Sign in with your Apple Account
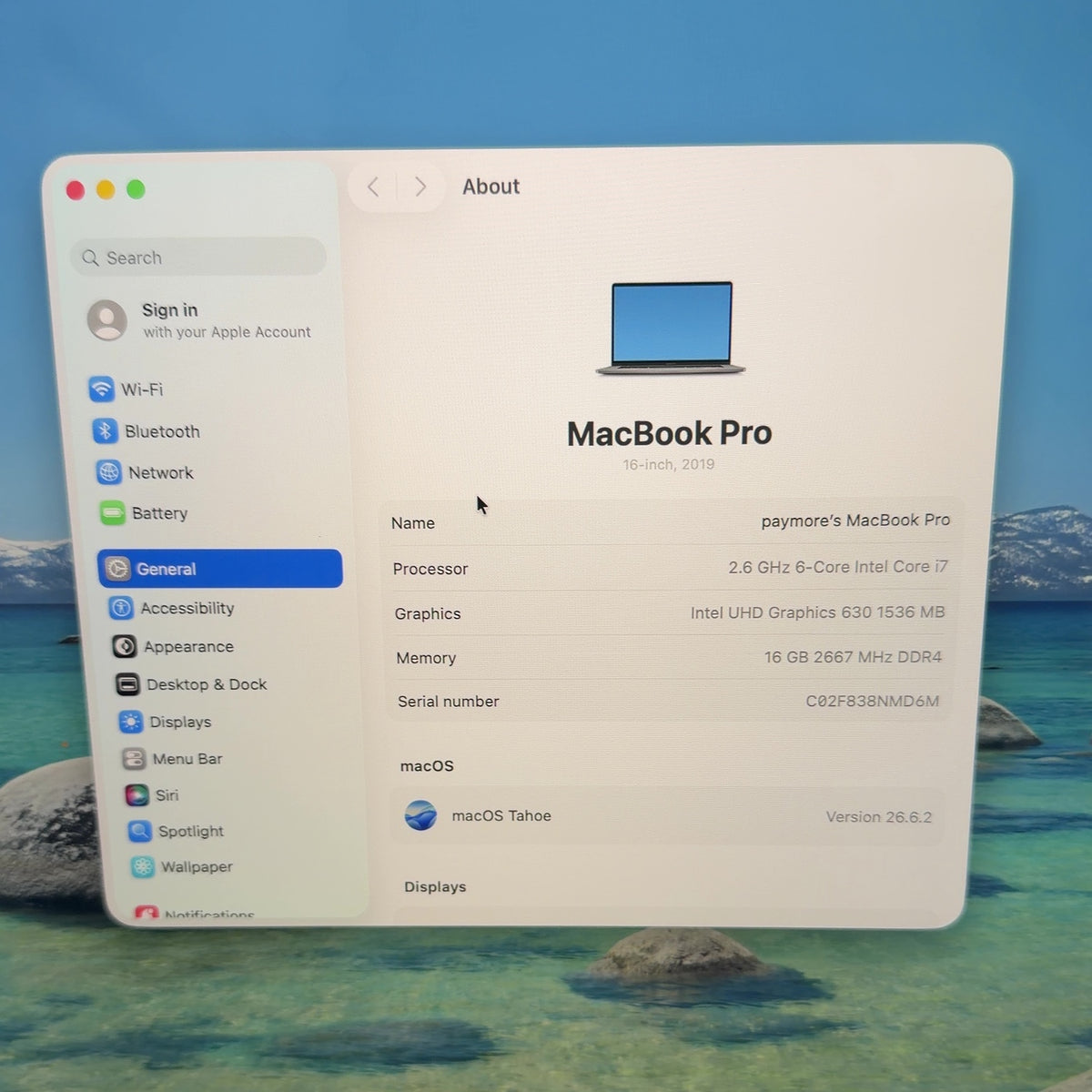Screen dimensions: 1092x1092 click(x=200, y=320)
